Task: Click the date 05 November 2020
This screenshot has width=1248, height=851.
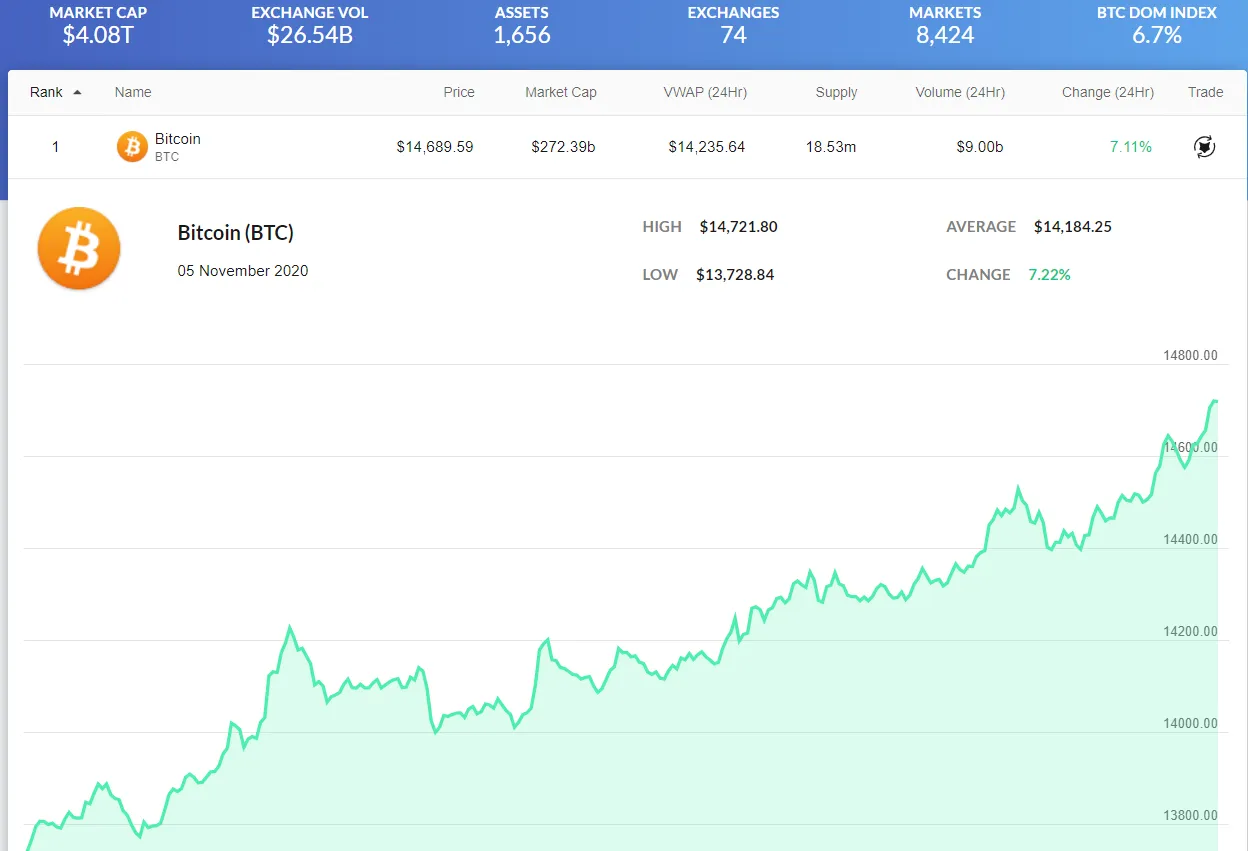Action: pos(243,271)
